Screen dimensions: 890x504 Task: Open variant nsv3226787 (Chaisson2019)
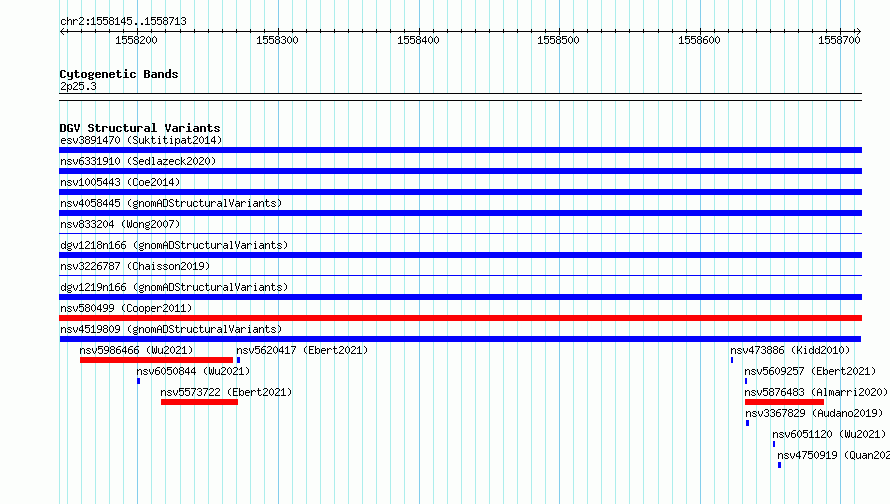coord(135,266)
